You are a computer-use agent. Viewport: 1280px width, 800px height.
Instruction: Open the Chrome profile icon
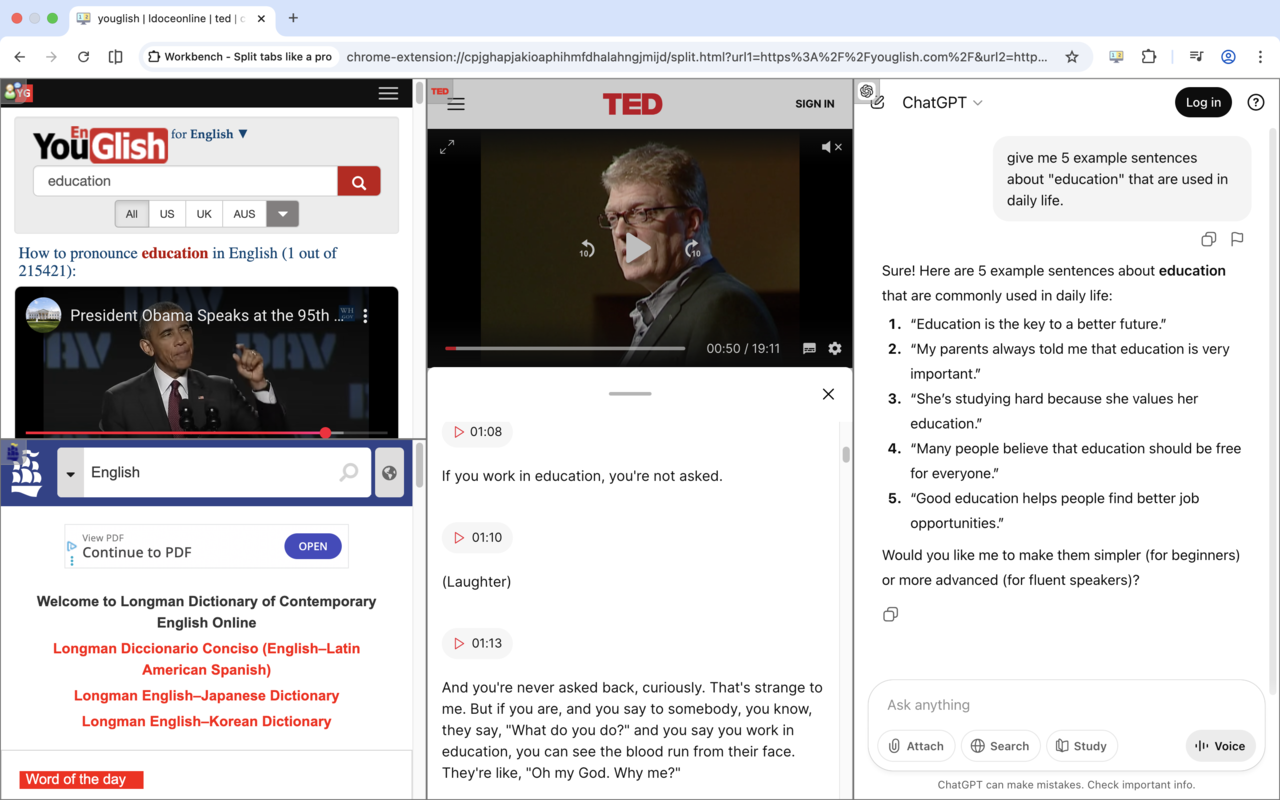(1228, 57)
